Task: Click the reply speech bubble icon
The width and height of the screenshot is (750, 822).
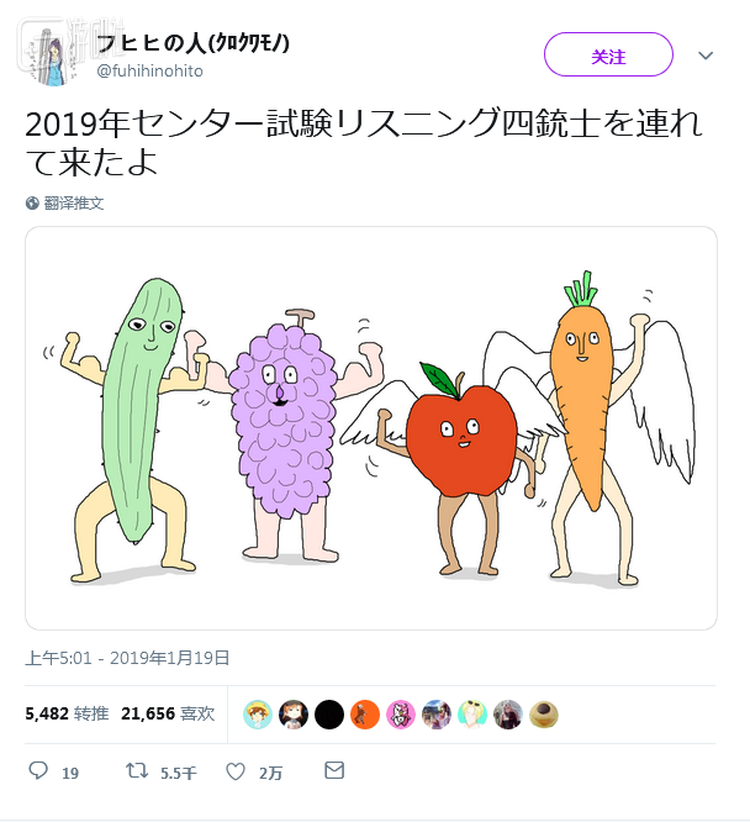Action: (39, 771)
